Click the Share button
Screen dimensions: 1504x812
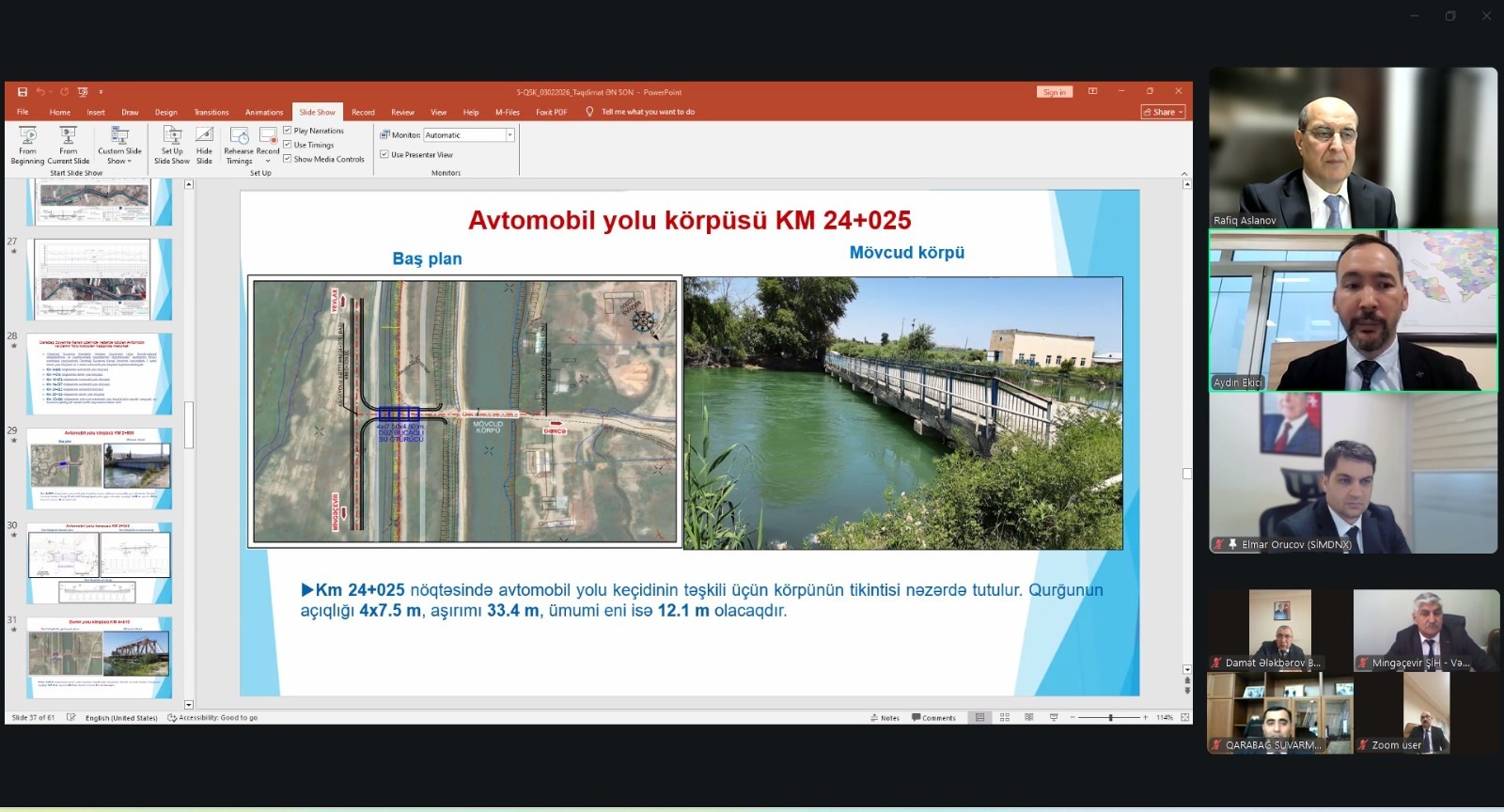[1163, 112]
